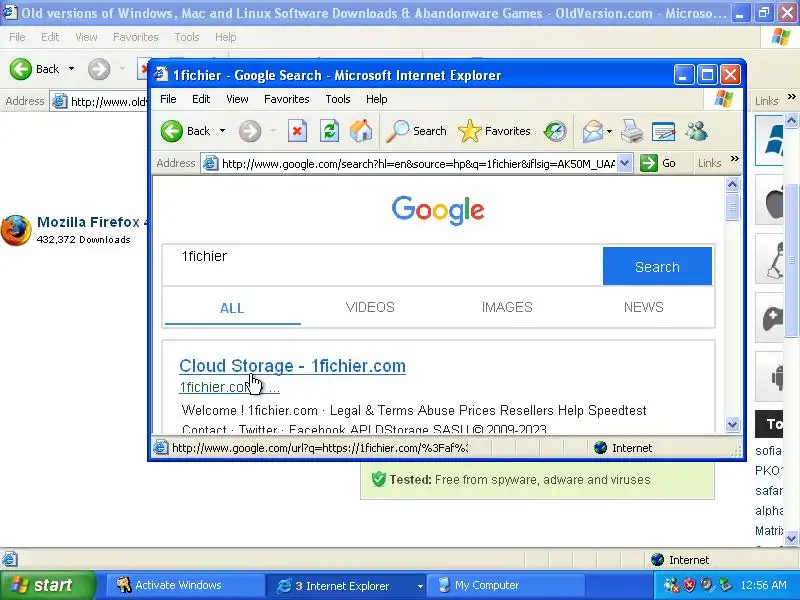
Task: Click the scroll up arrow of the Google page
Action: [x=733, y=184]
